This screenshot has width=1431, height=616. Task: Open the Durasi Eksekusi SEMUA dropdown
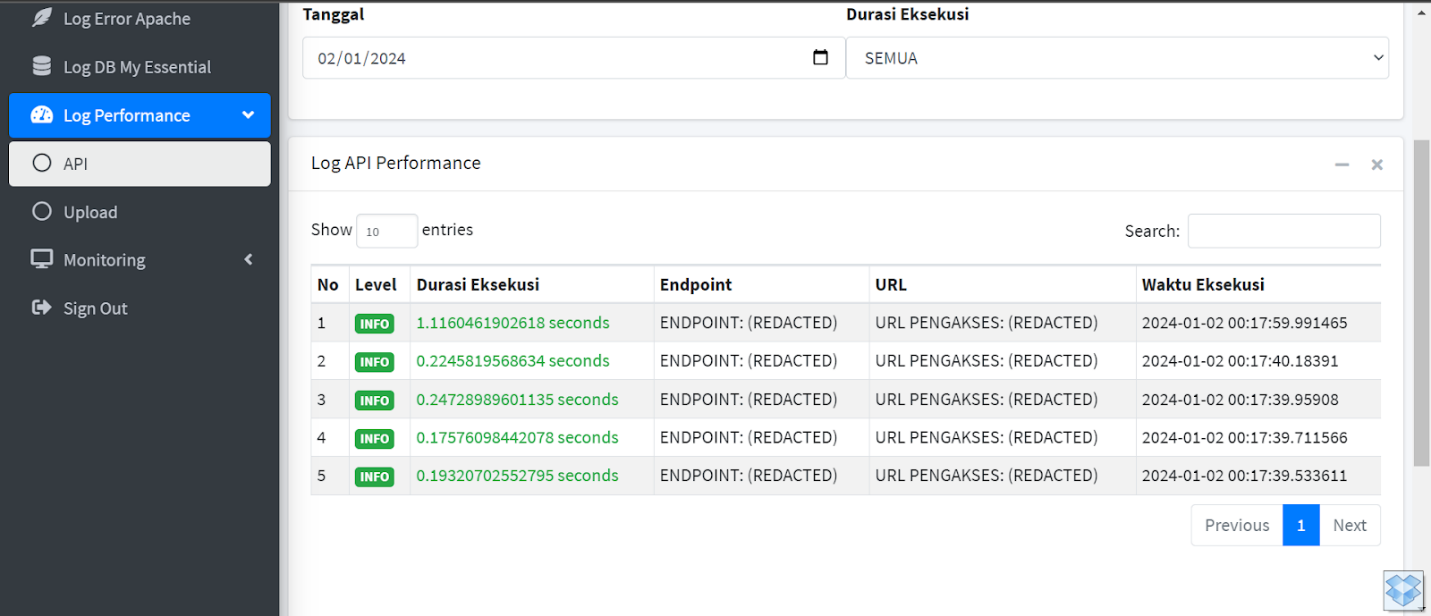pos(1117,58)
